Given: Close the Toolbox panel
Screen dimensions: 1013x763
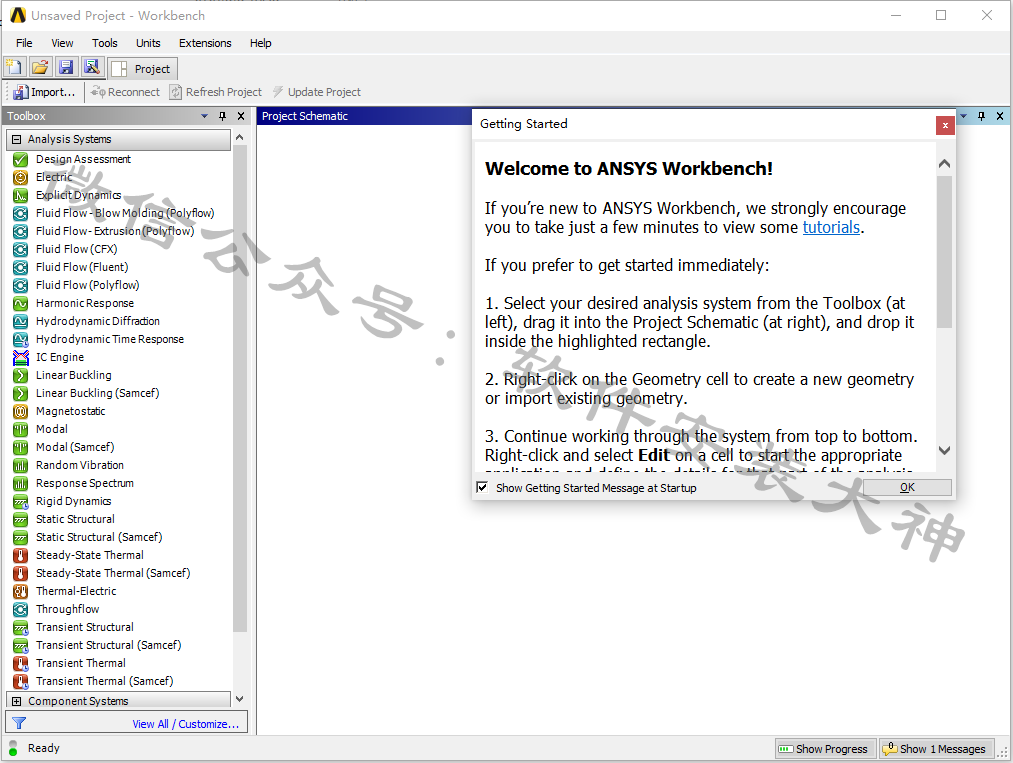Looking at the screenshot, I should point(241,116).
